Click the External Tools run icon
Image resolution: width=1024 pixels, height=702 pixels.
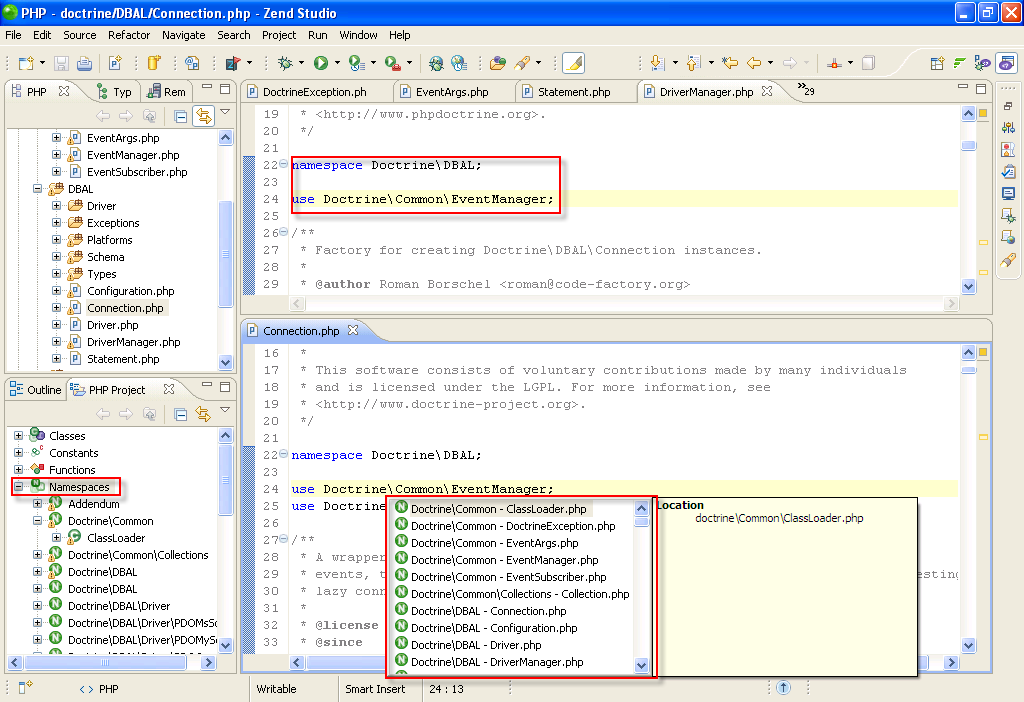coord(392,63)
